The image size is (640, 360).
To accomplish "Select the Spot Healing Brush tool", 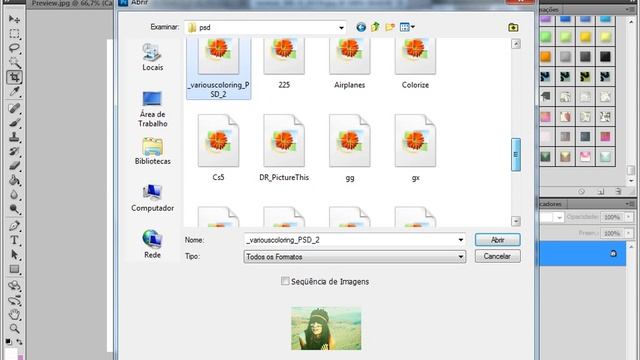I will click(x=14, y=108).
